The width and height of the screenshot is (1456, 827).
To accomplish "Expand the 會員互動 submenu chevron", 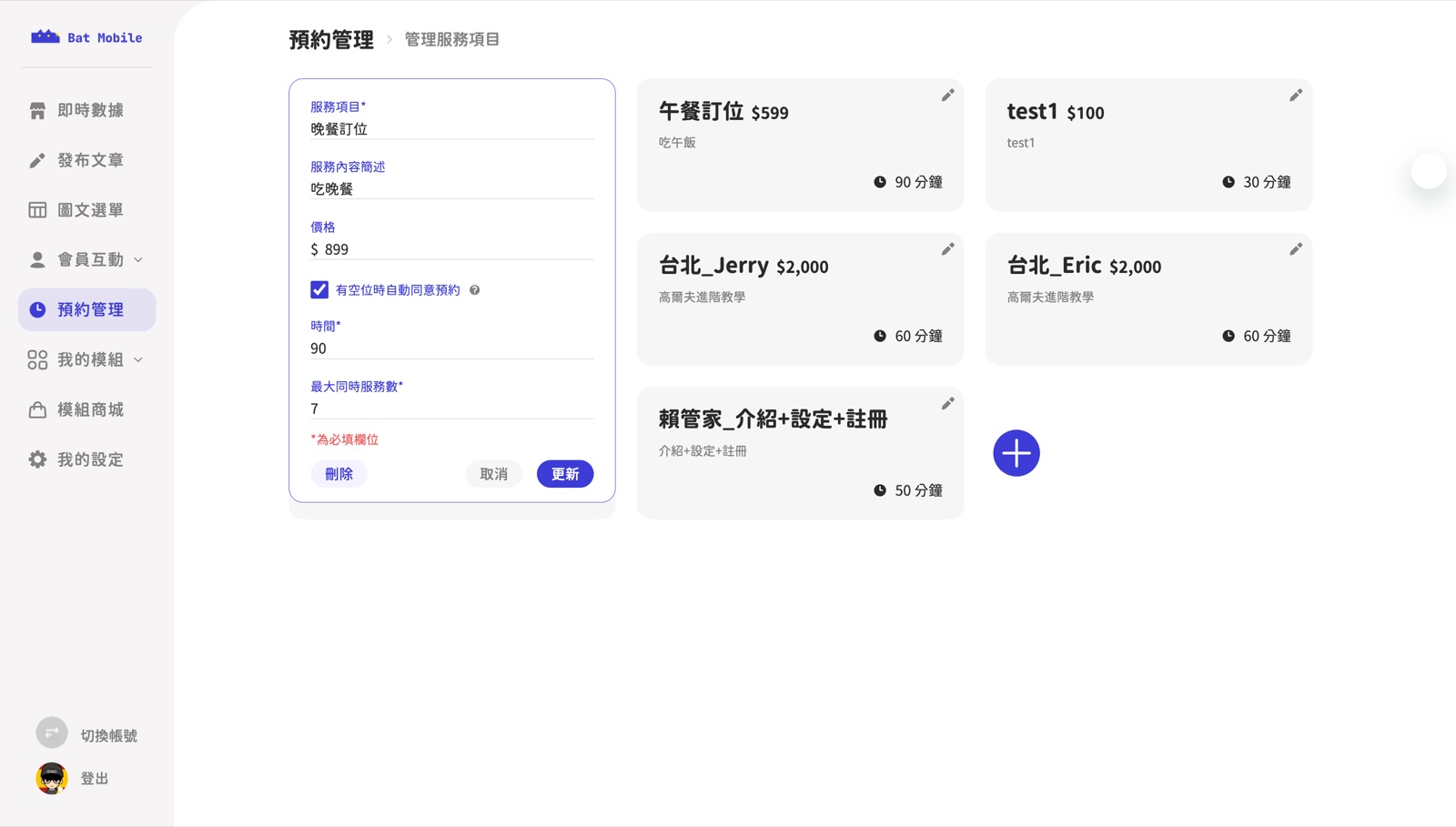I will click(x=138, y=260).
